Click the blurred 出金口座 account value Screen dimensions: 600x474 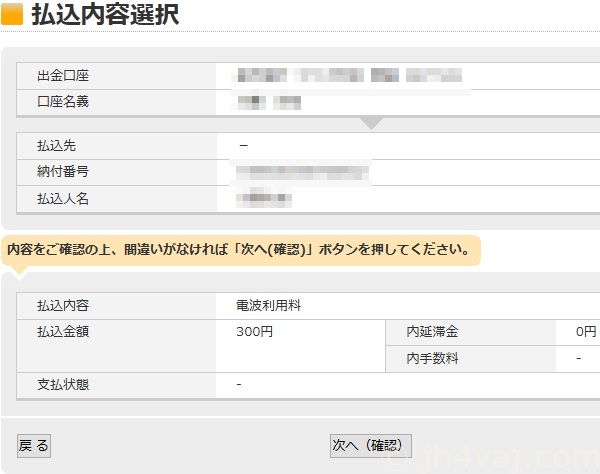pyautogui.click(x=347, y=76)
